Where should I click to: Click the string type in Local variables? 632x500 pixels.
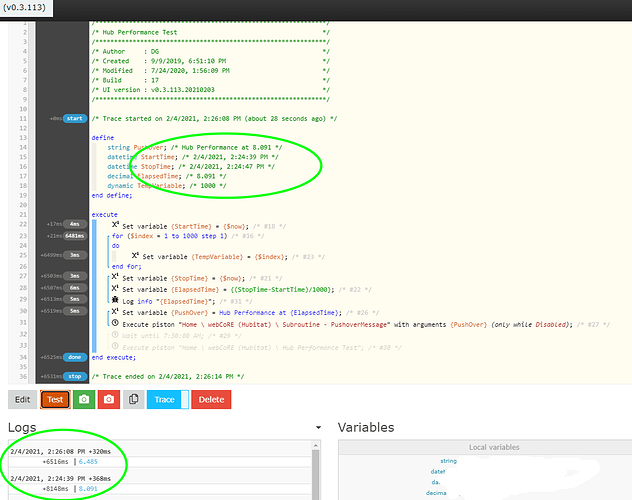click(449, 461)
